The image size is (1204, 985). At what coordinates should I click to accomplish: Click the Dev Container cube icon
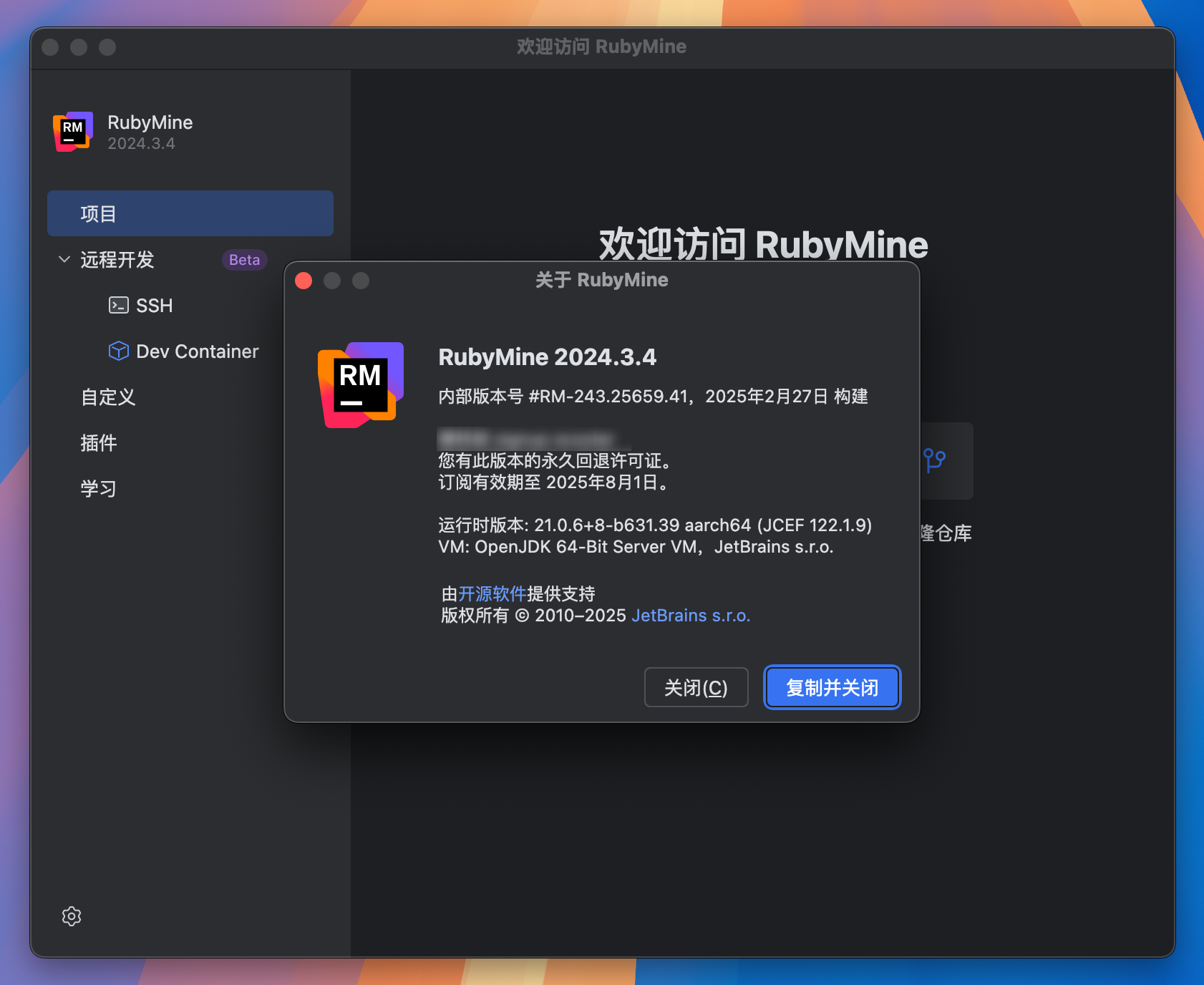coord(118,351)
